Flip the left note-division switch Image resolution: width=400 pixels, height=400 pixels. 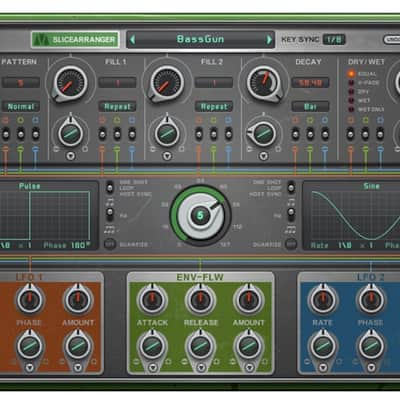pyautogui.click(x=110, y=213)
